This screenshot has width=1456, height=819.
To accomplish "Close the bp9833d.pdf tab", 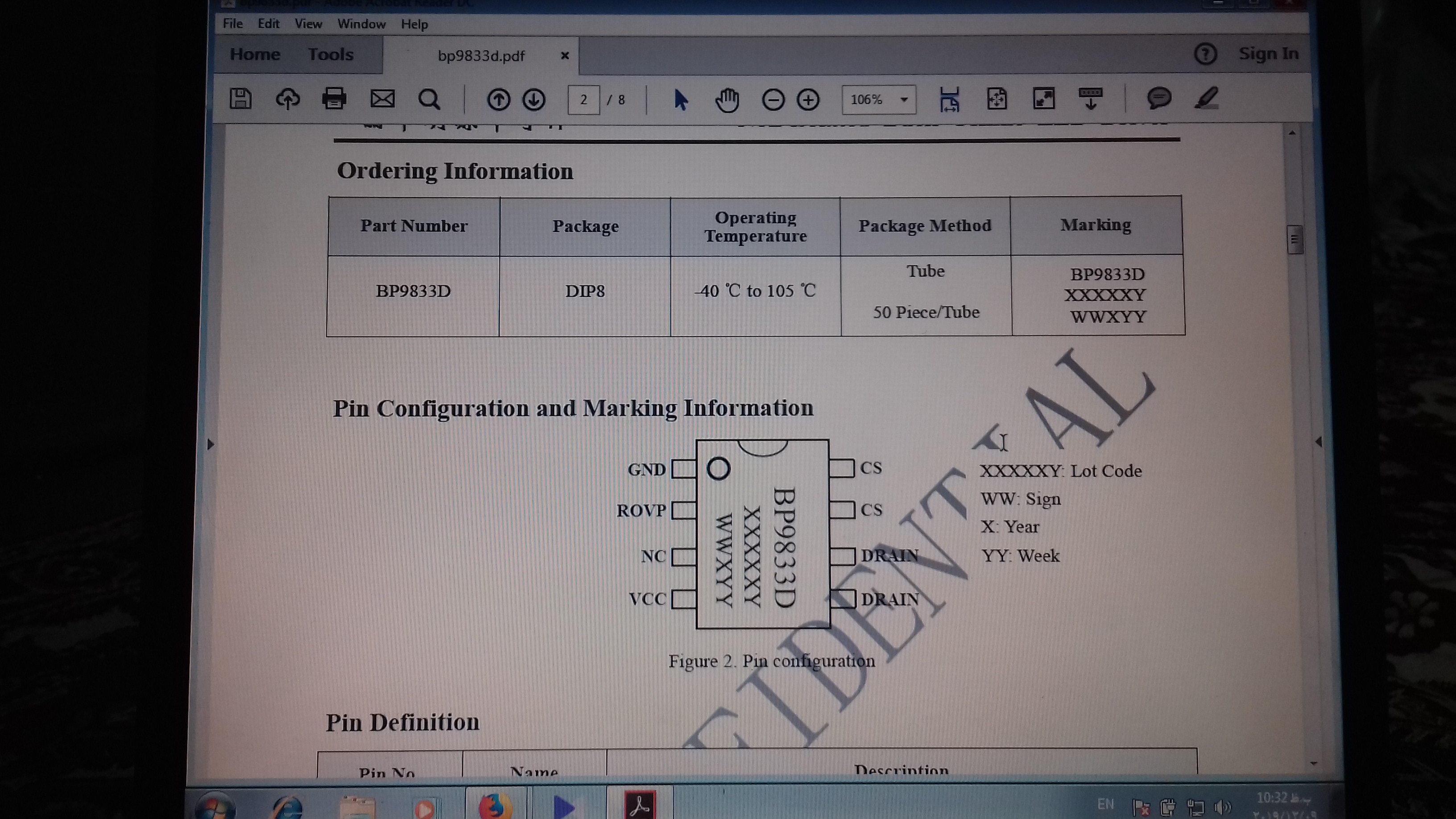I will click(x=565, y=55).
